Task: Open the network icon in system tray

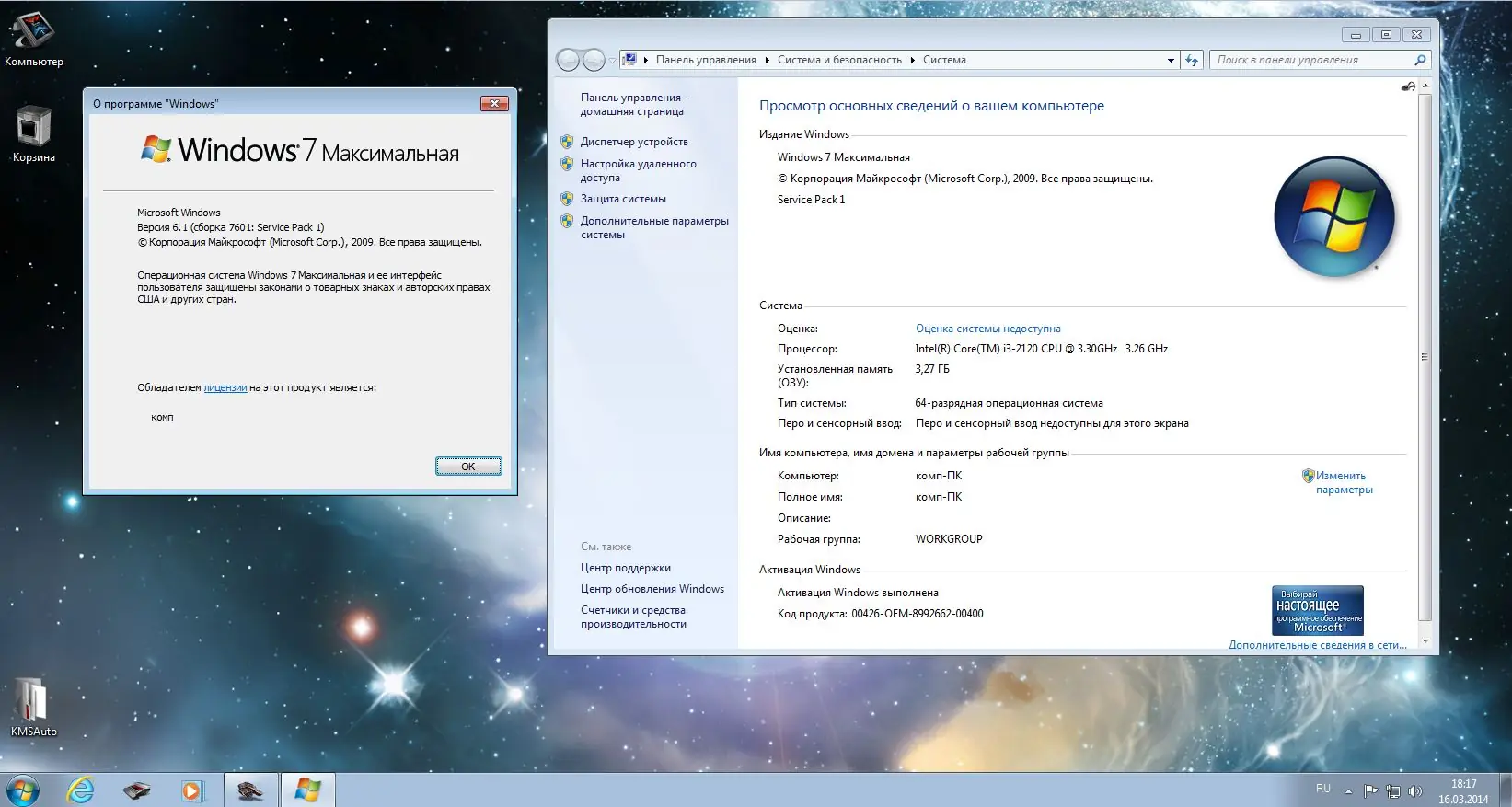Action: point(1392,790)
